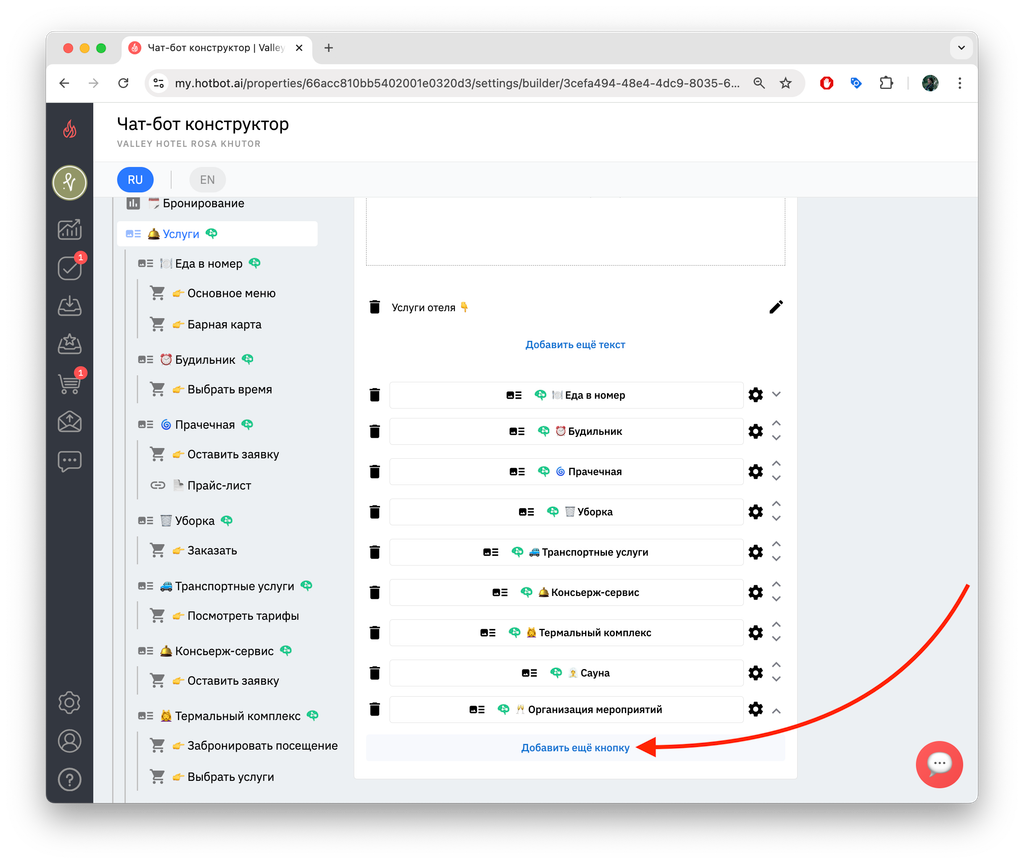This screenshot has height=864, width=1024.
Task: Select 'Забронировать посещение' in the tree
Action: (263, 746)
